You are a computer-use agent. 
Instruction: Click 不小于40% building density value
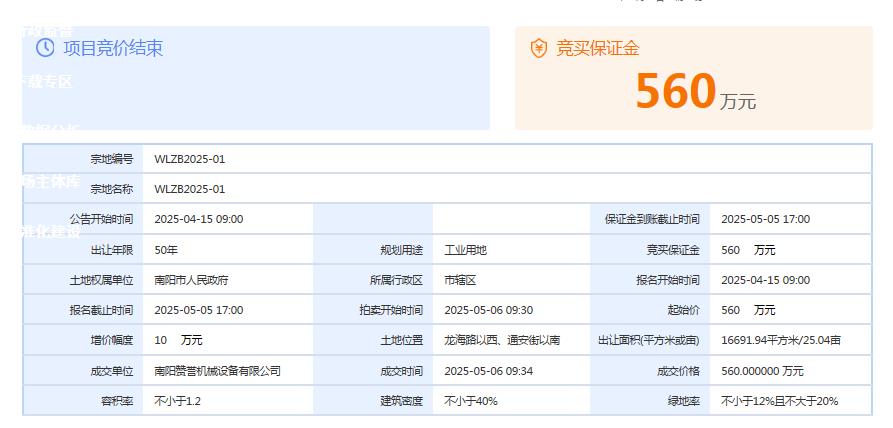point(471,401)
